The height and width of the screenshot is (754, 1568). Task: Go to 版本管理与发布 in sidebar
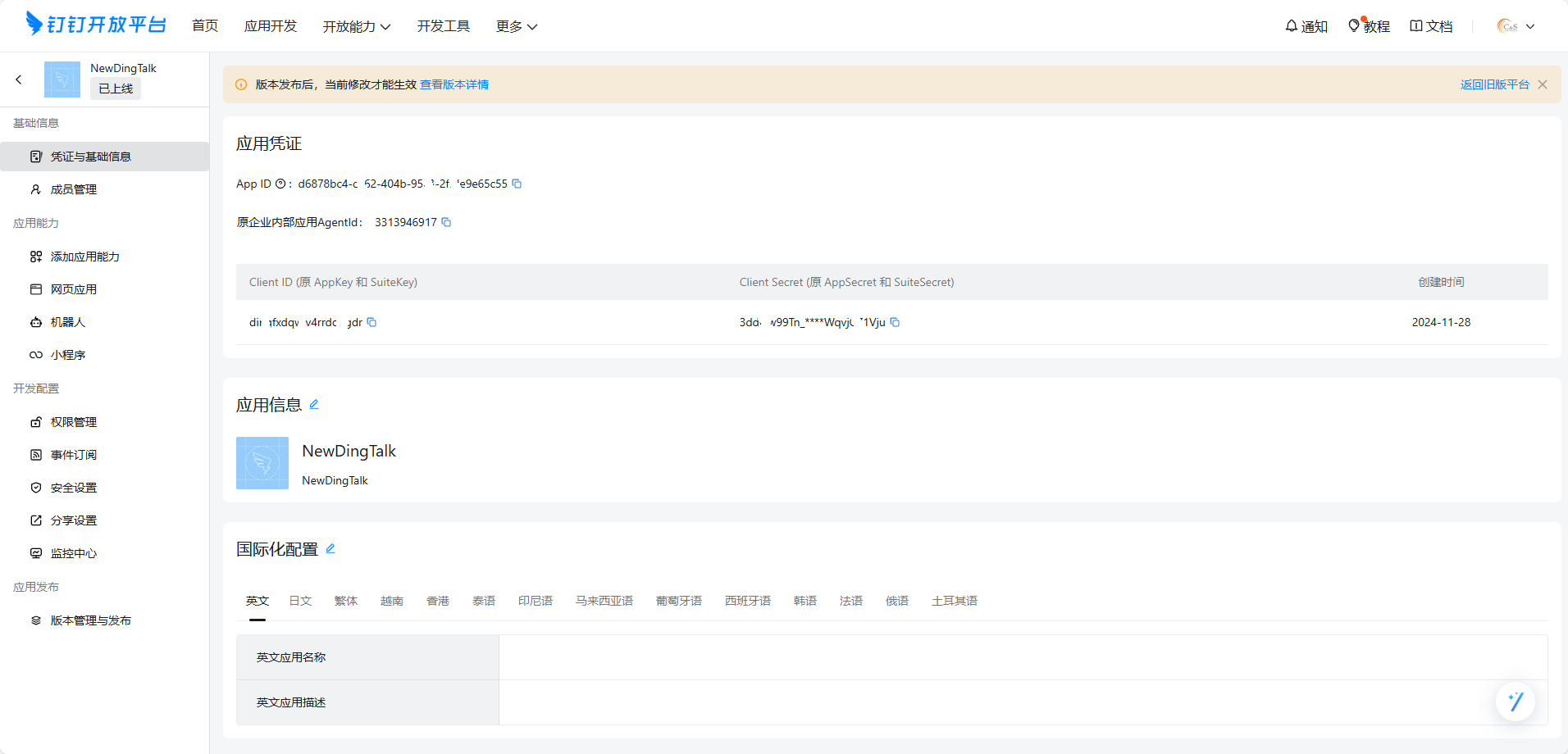pos(90,620)
